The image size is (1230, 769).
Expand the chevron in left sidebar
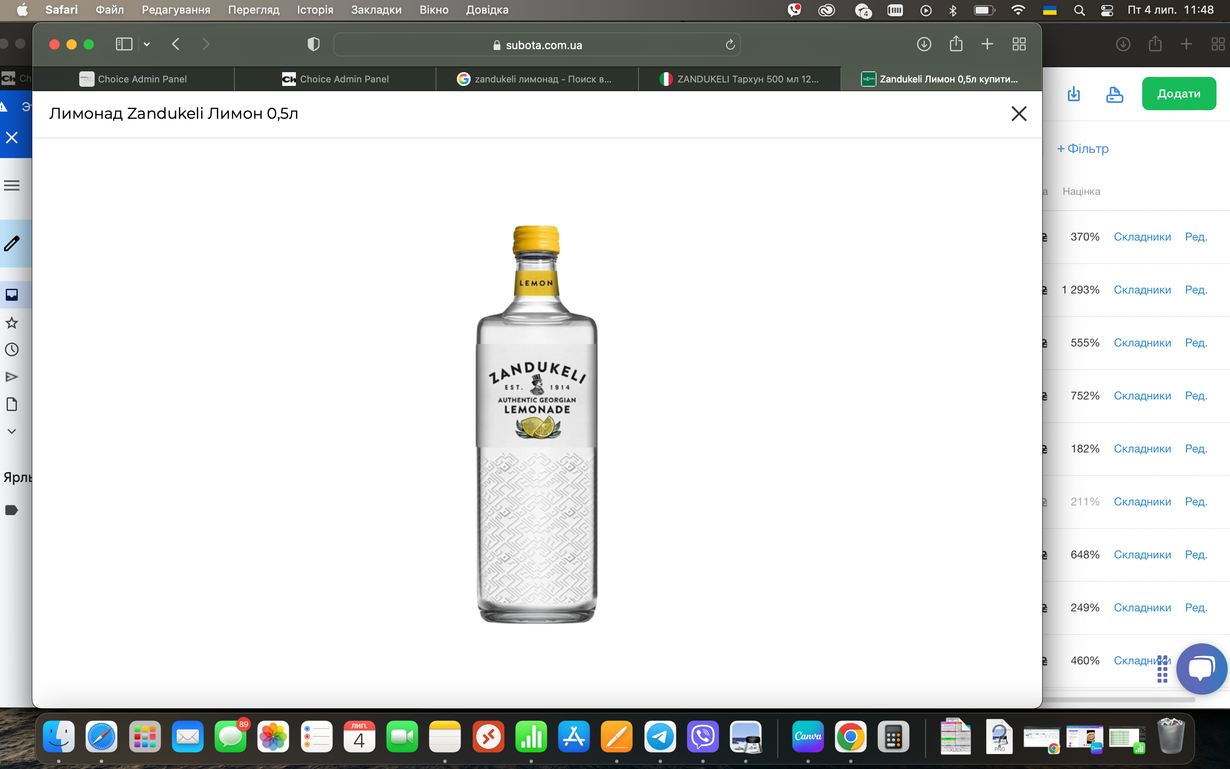pyautogui.click(x=12, y=431)
